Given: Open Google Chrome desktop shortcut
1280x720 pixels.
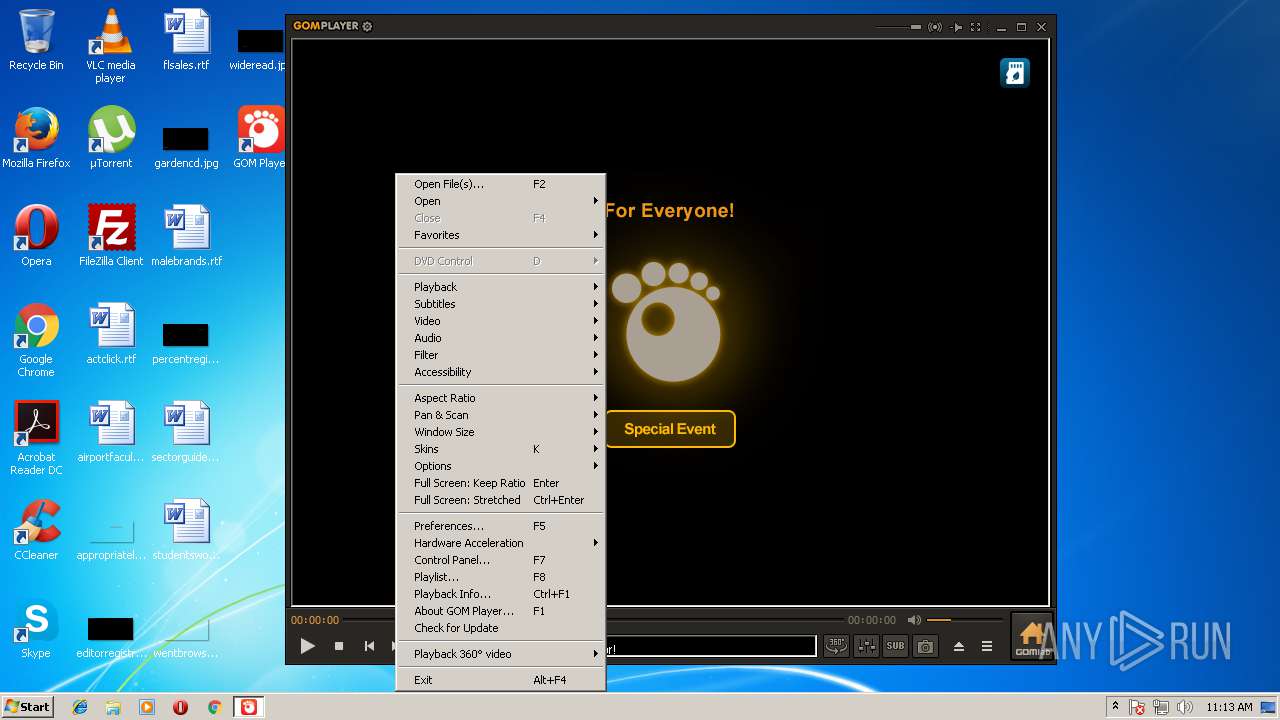Looking at the screenshot, I should coord(36,340).
